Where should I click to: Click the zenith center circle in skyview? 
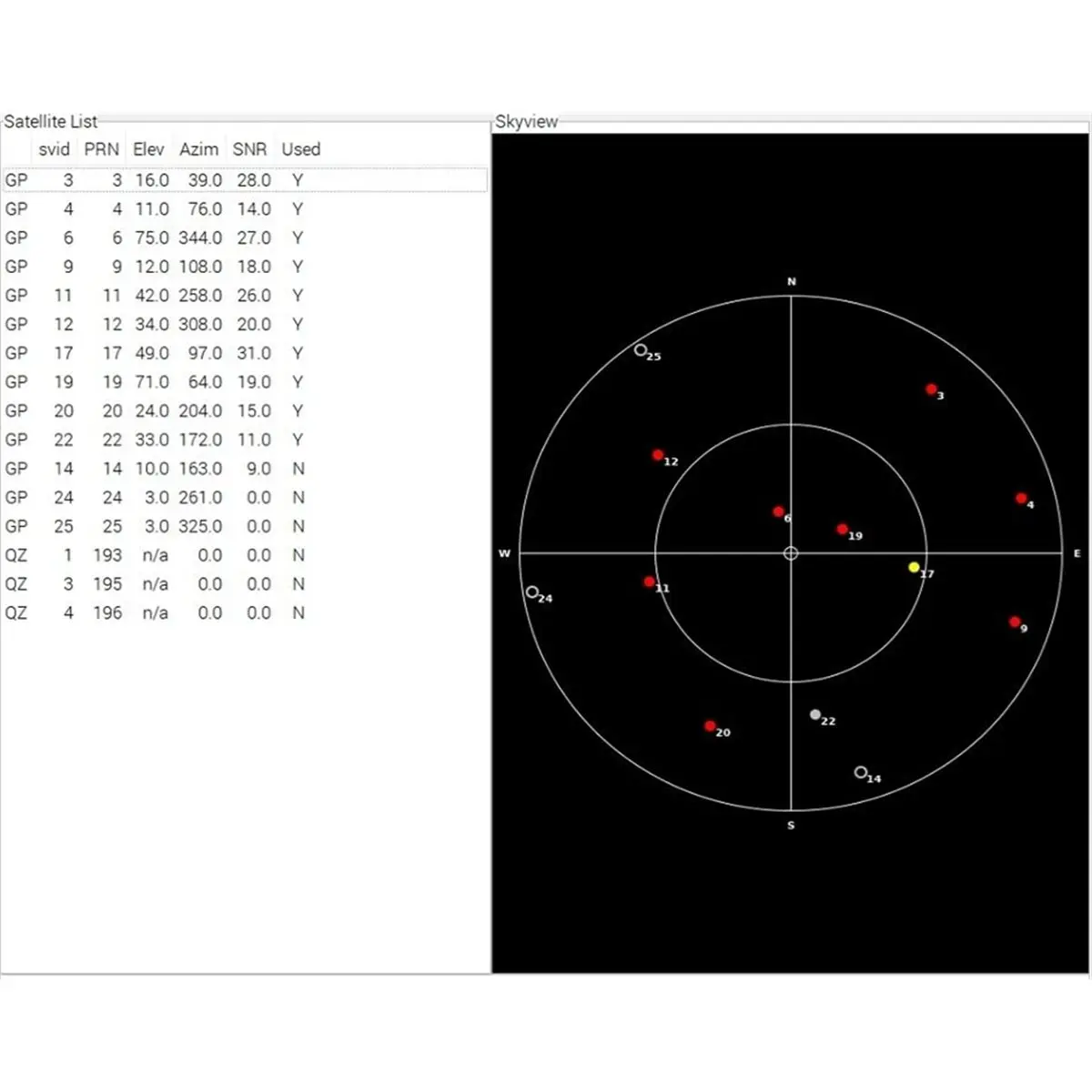coord(791,553)
